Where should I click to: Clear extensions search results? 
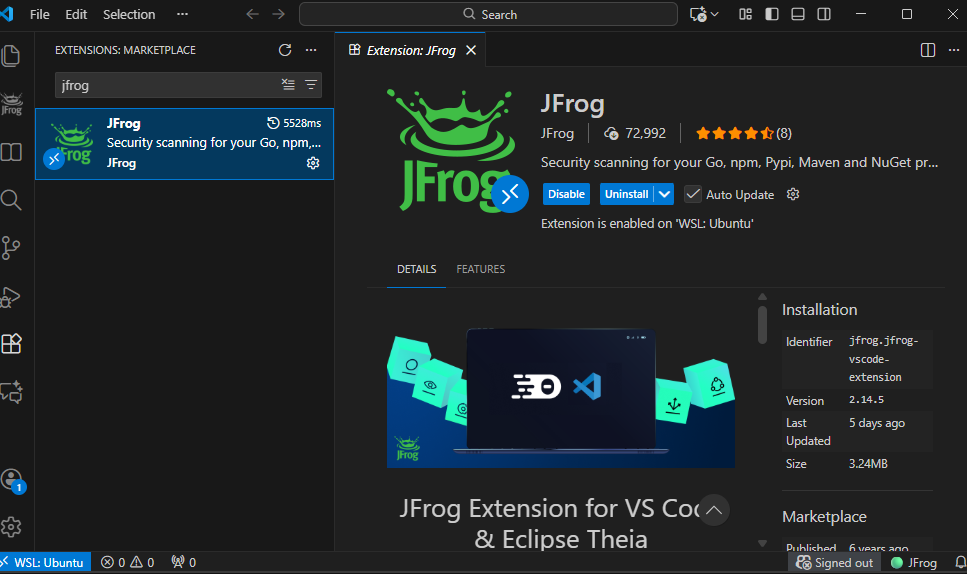coord(288,84)
